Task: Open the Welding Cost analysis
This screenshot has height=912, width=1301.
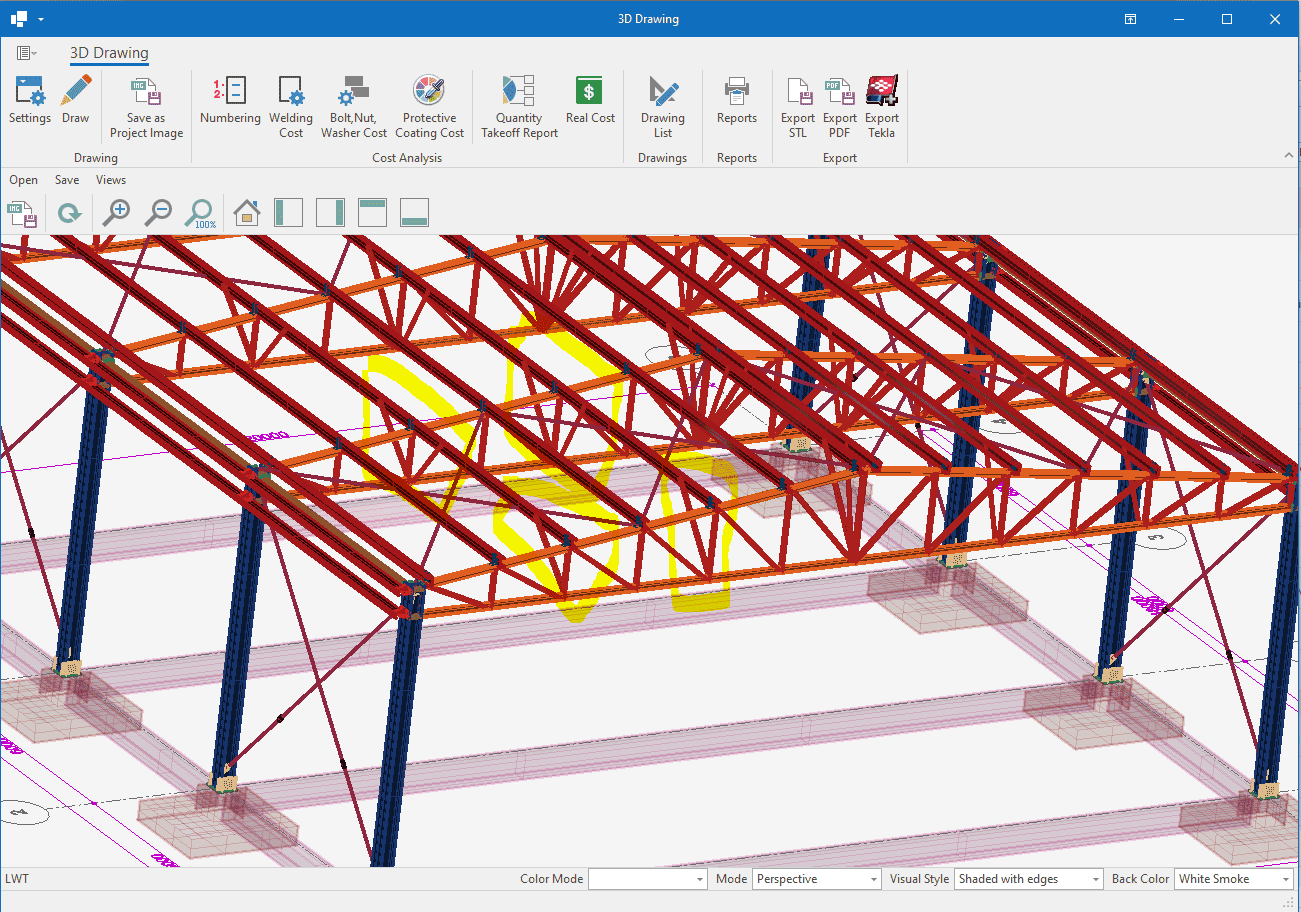Action: 291,107
